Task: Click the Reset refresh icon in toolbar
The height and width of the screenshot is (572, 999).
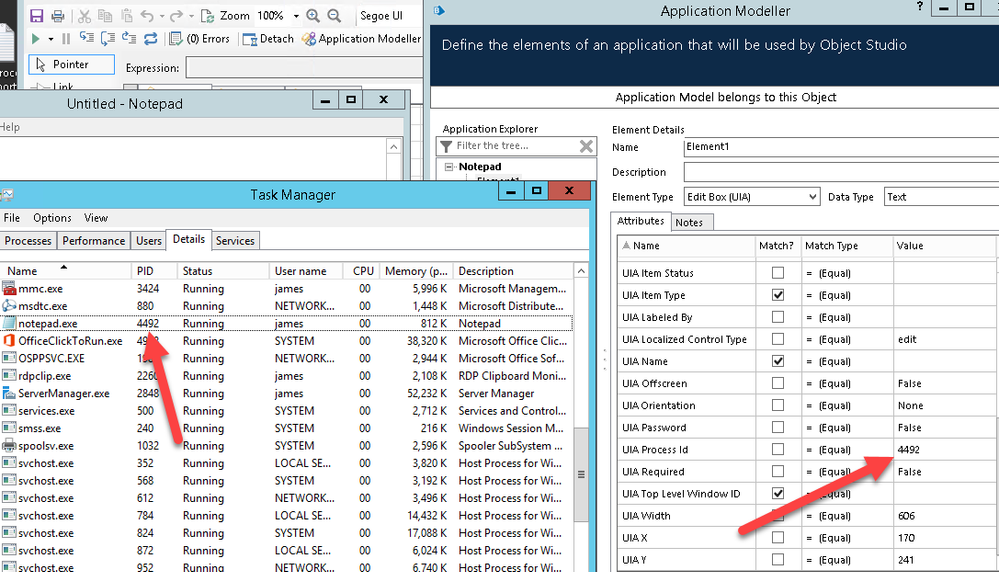Action: coord(151,39)
